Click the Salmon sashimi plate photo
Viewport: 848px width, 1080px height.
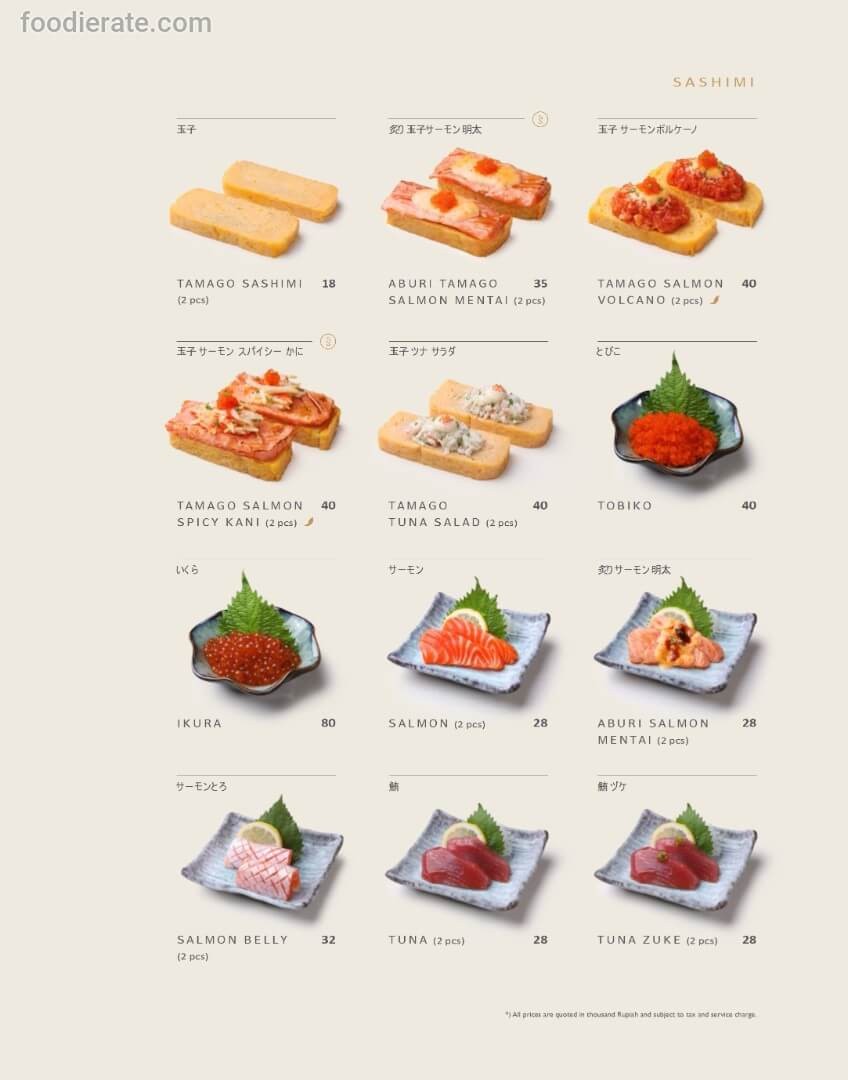coord(468,637)
